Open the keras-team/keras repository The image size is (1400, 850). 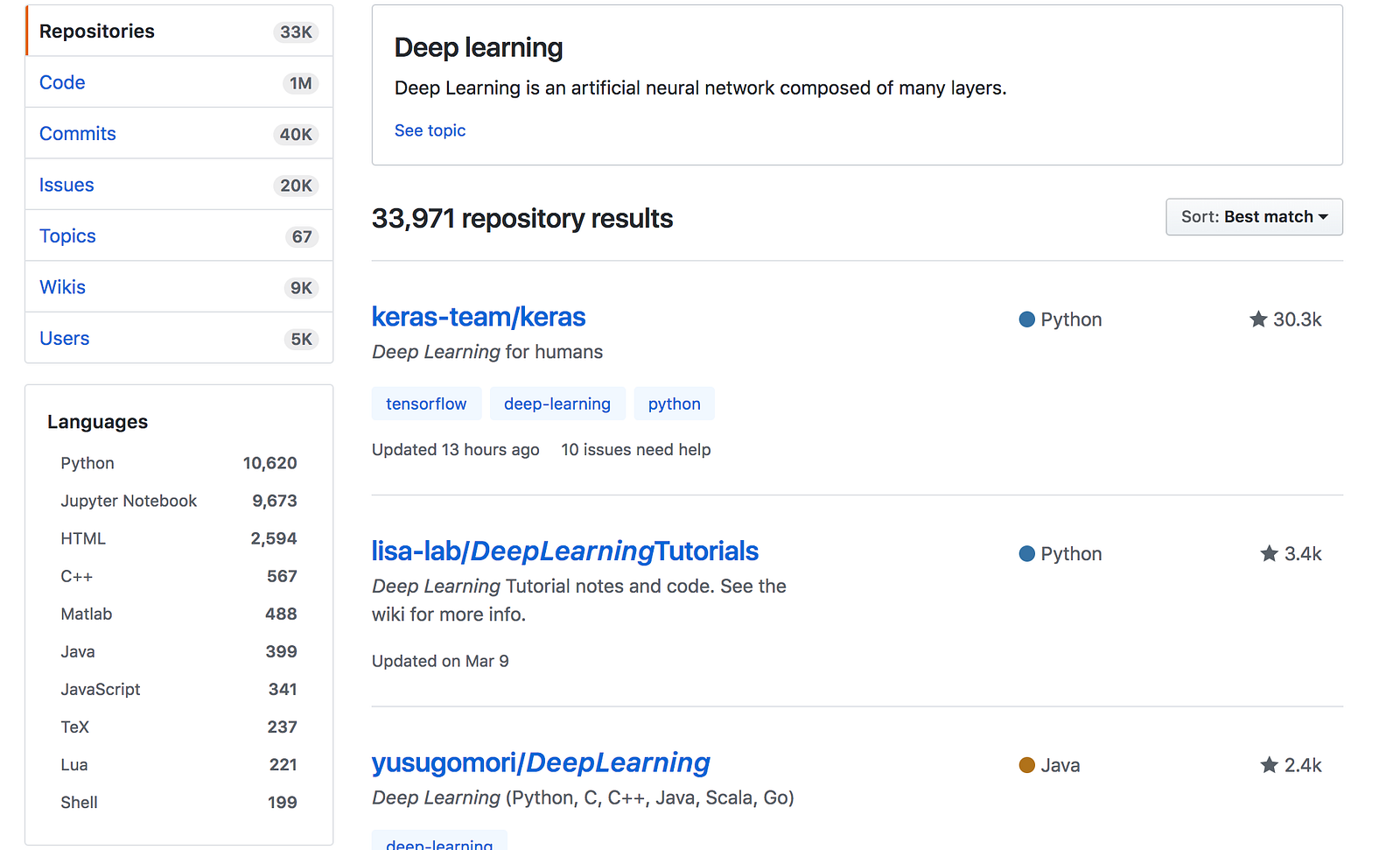click(479, 317)
